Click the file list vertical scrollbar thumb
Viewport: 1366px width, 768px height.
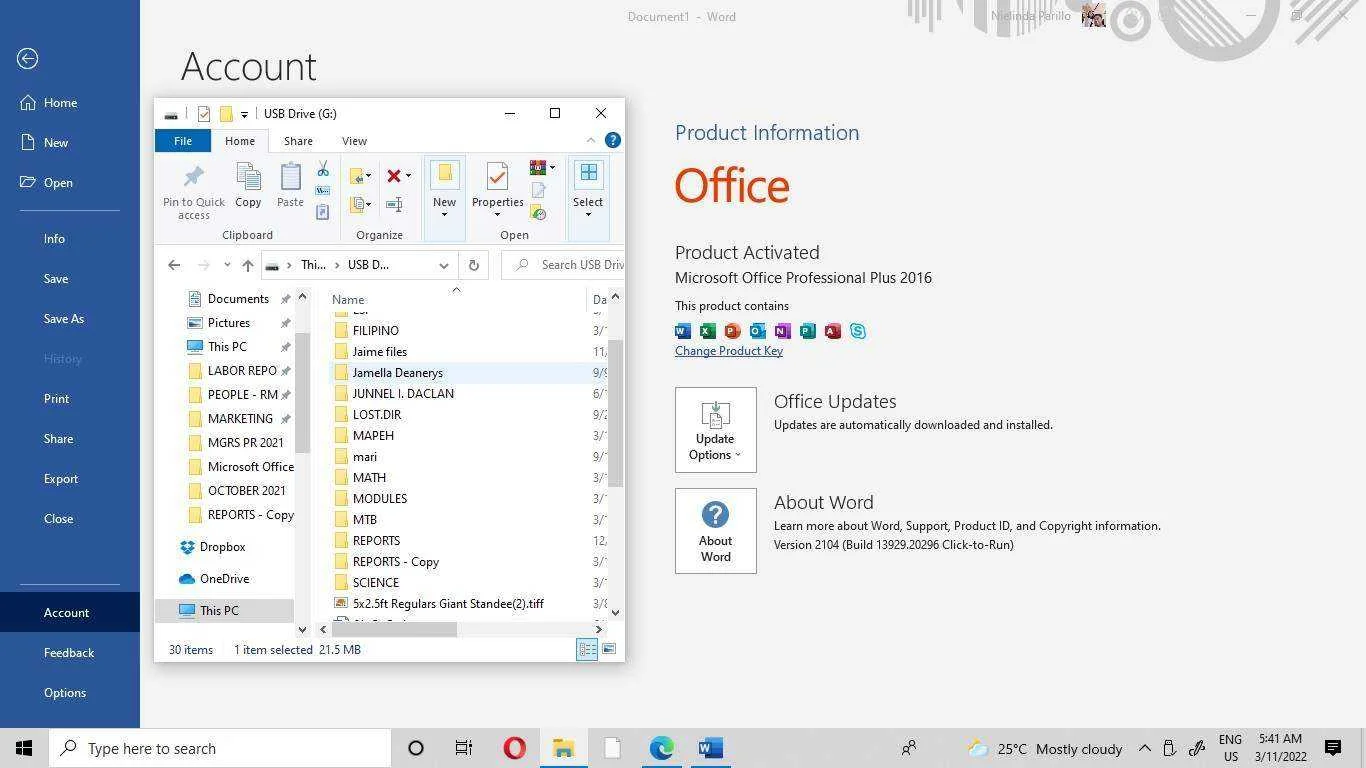(615, 413)
